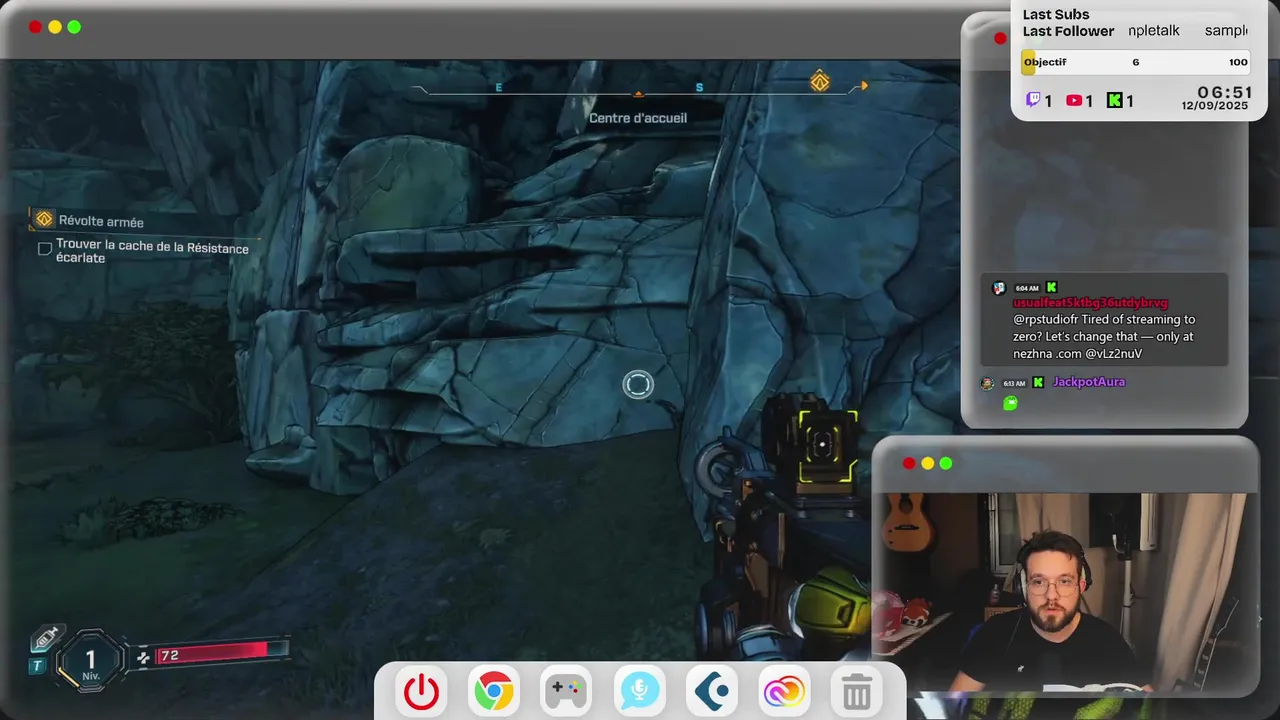Click the Objectif goal value 100

click(1238, 62)
